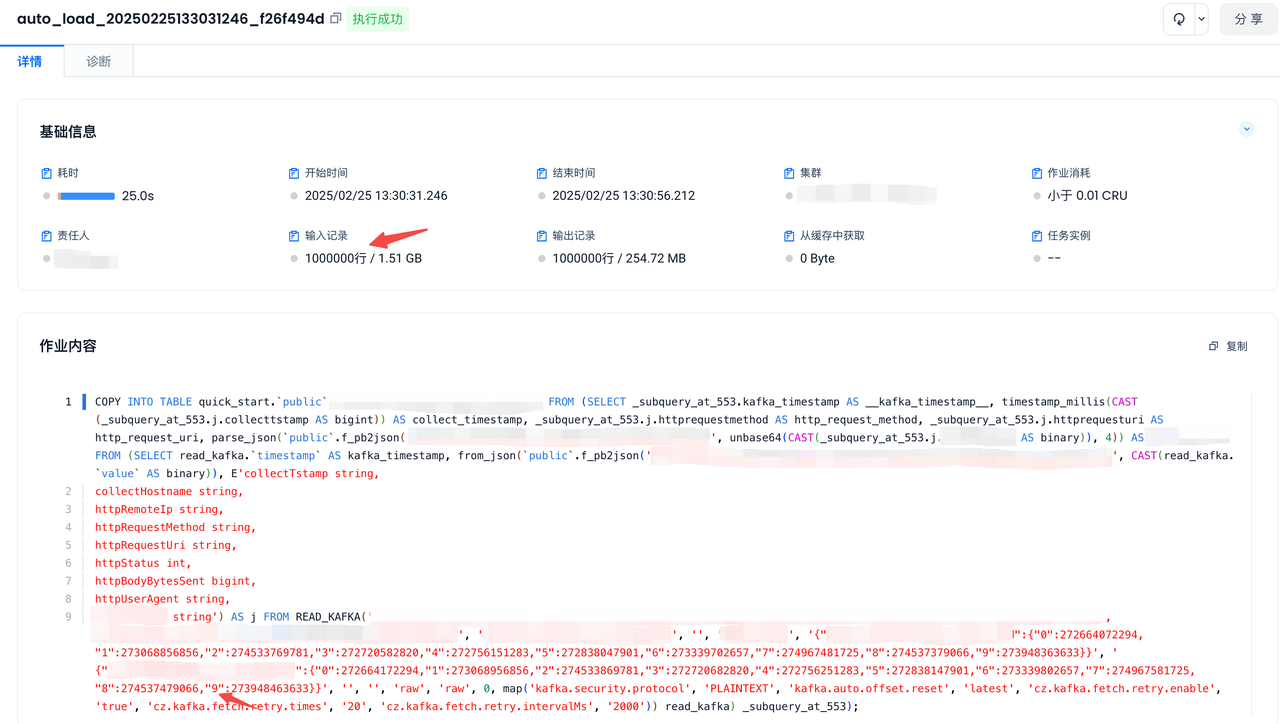This screenshot has height=724, width=1280.
Task: Click the 责任人 field icon
Action: [46, 236]
